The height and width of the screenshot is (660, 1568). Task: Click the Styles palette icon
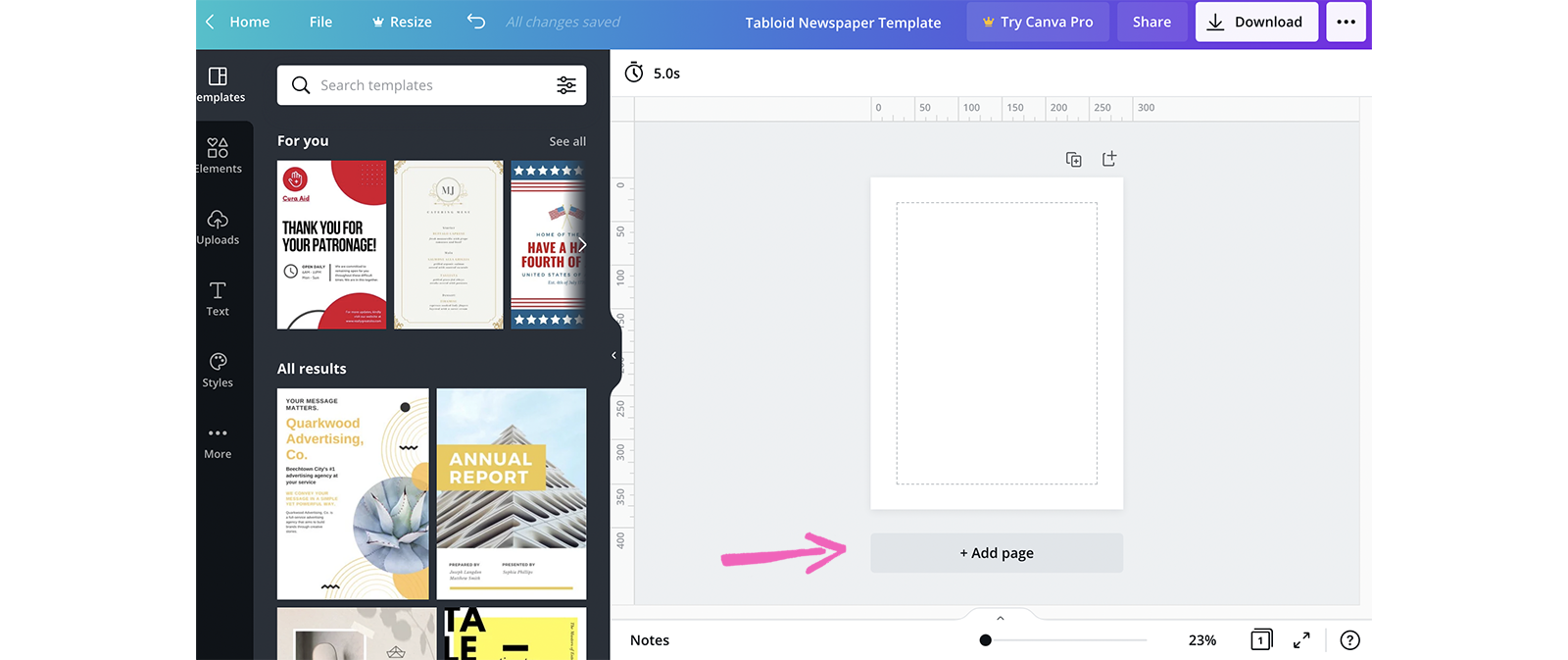[x=218, y=362]
